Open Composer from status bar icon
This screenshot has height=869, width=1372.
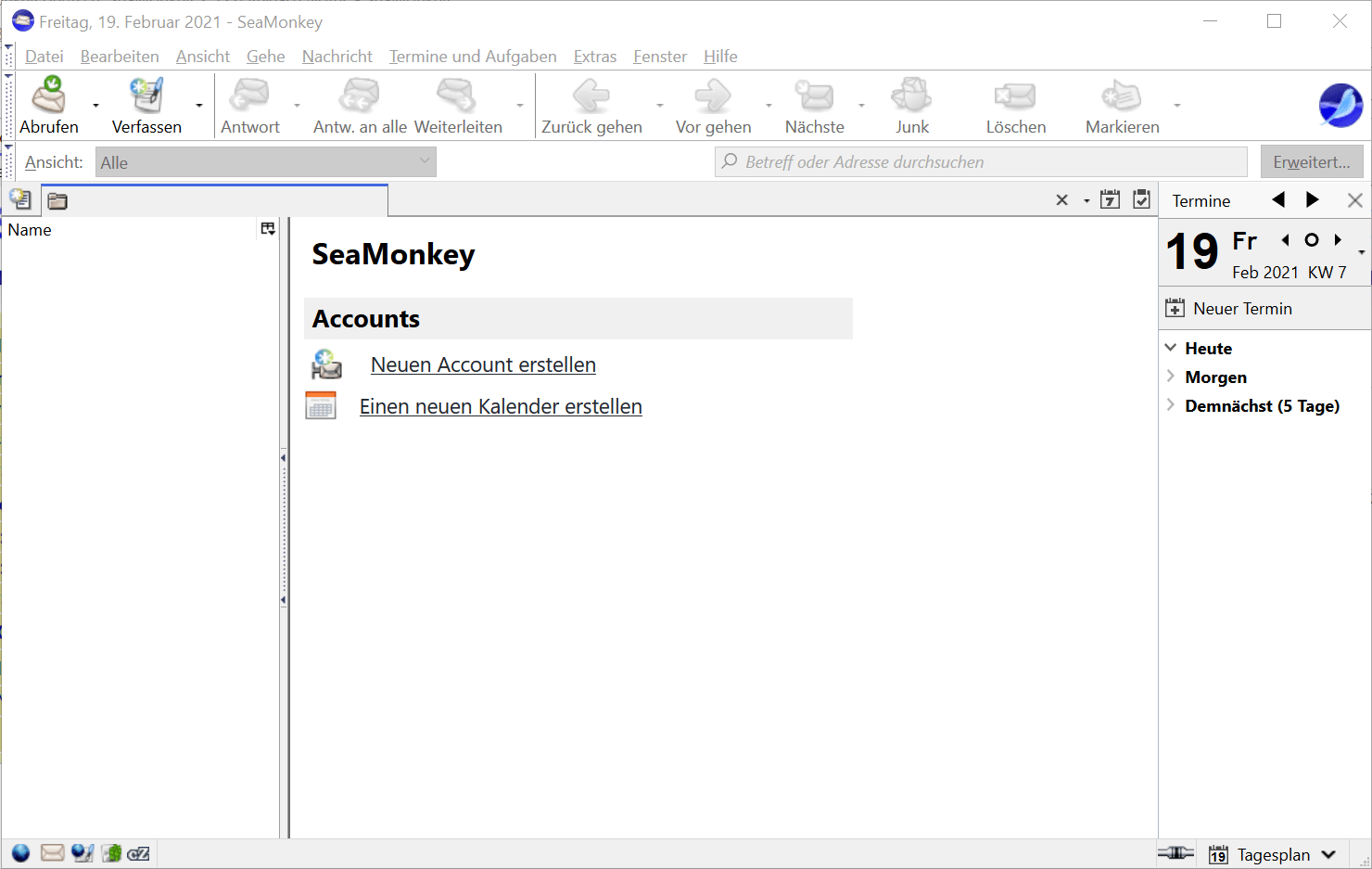pyautogui.click(x=83, y=853)
